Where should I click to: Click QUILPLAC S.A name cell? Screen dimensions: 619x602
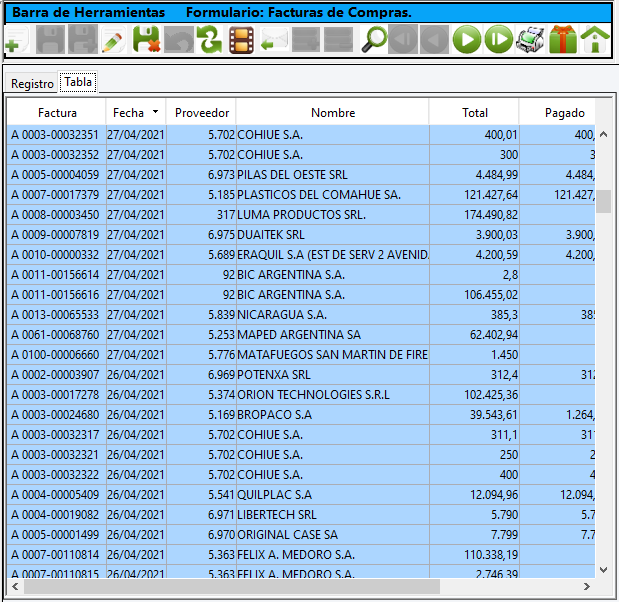(x=333, y=495)
